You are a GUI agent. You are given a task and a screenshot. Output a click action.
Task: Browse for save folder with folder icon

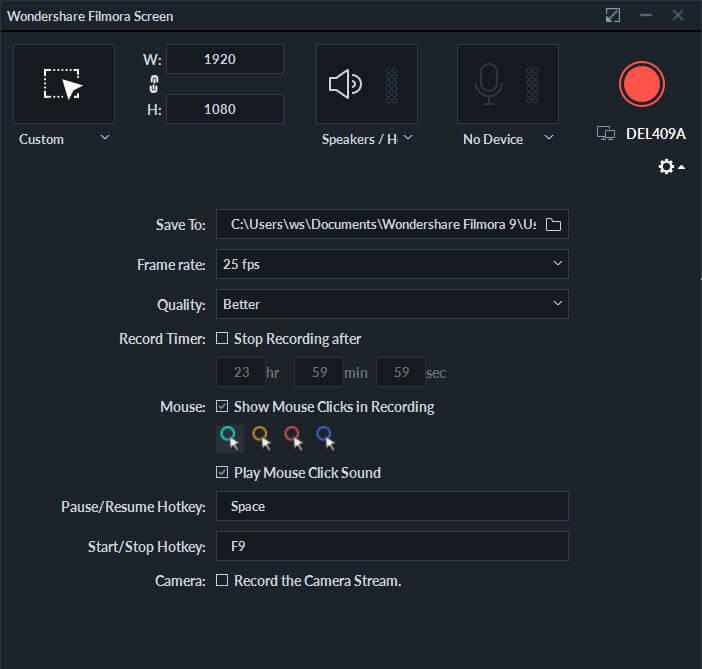[x=553, y=224]
